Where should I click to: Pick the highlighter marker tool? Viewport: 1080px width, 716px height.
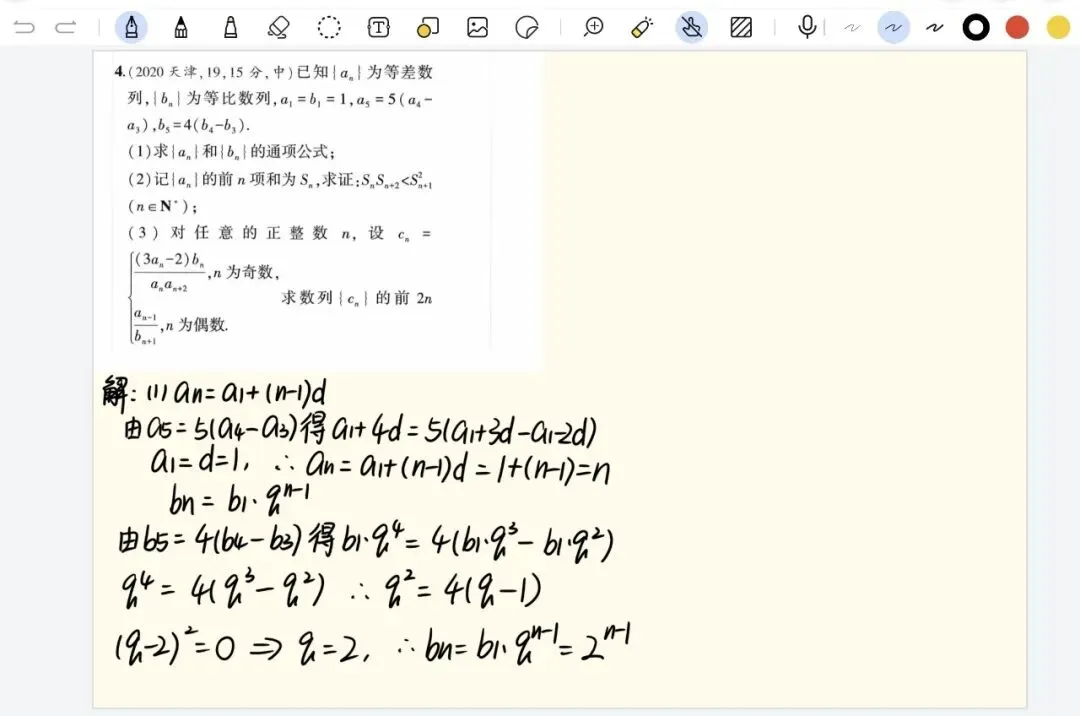point(229,27)
